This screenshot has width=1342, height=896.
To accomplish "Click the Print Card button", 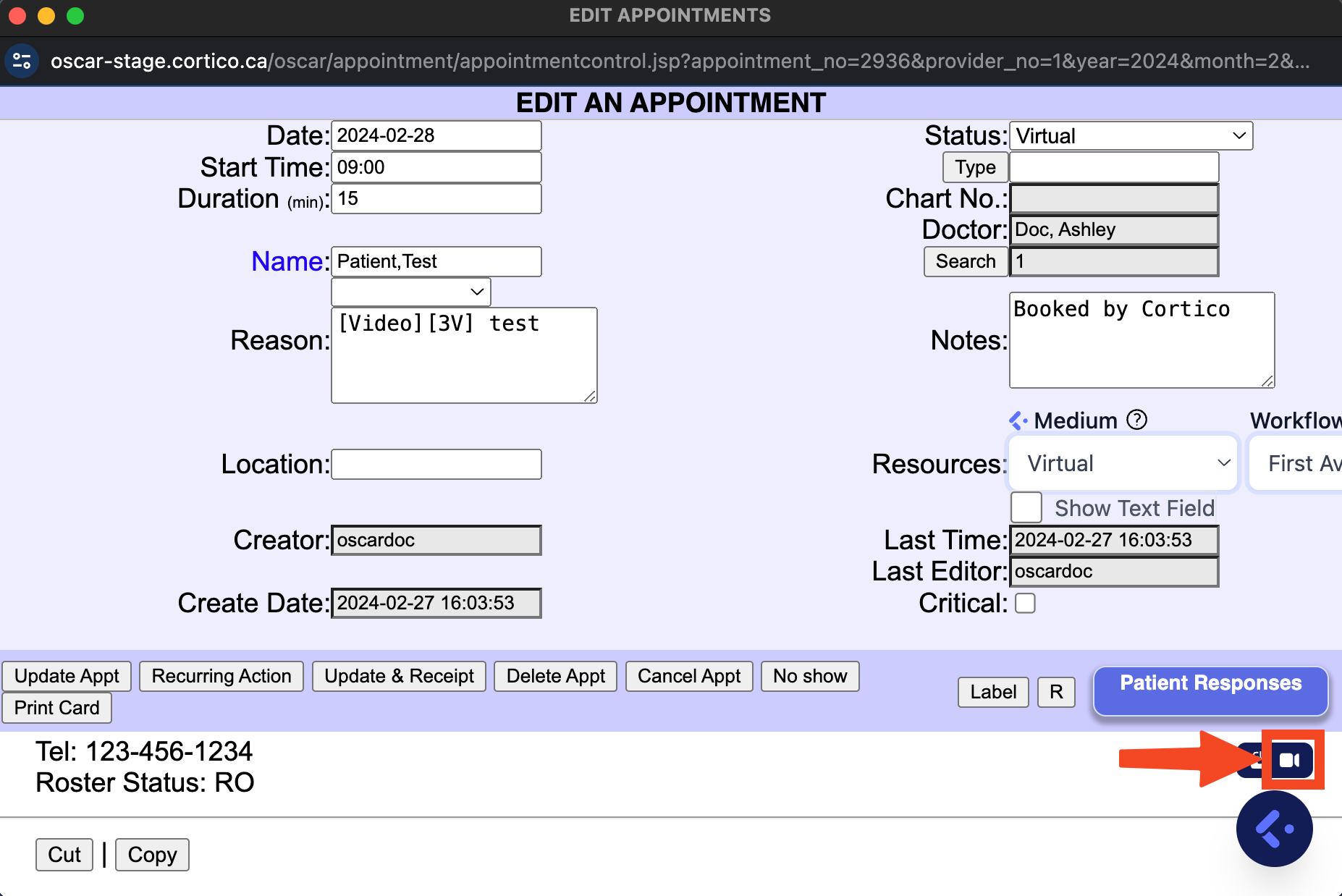I will click(57, 708).
